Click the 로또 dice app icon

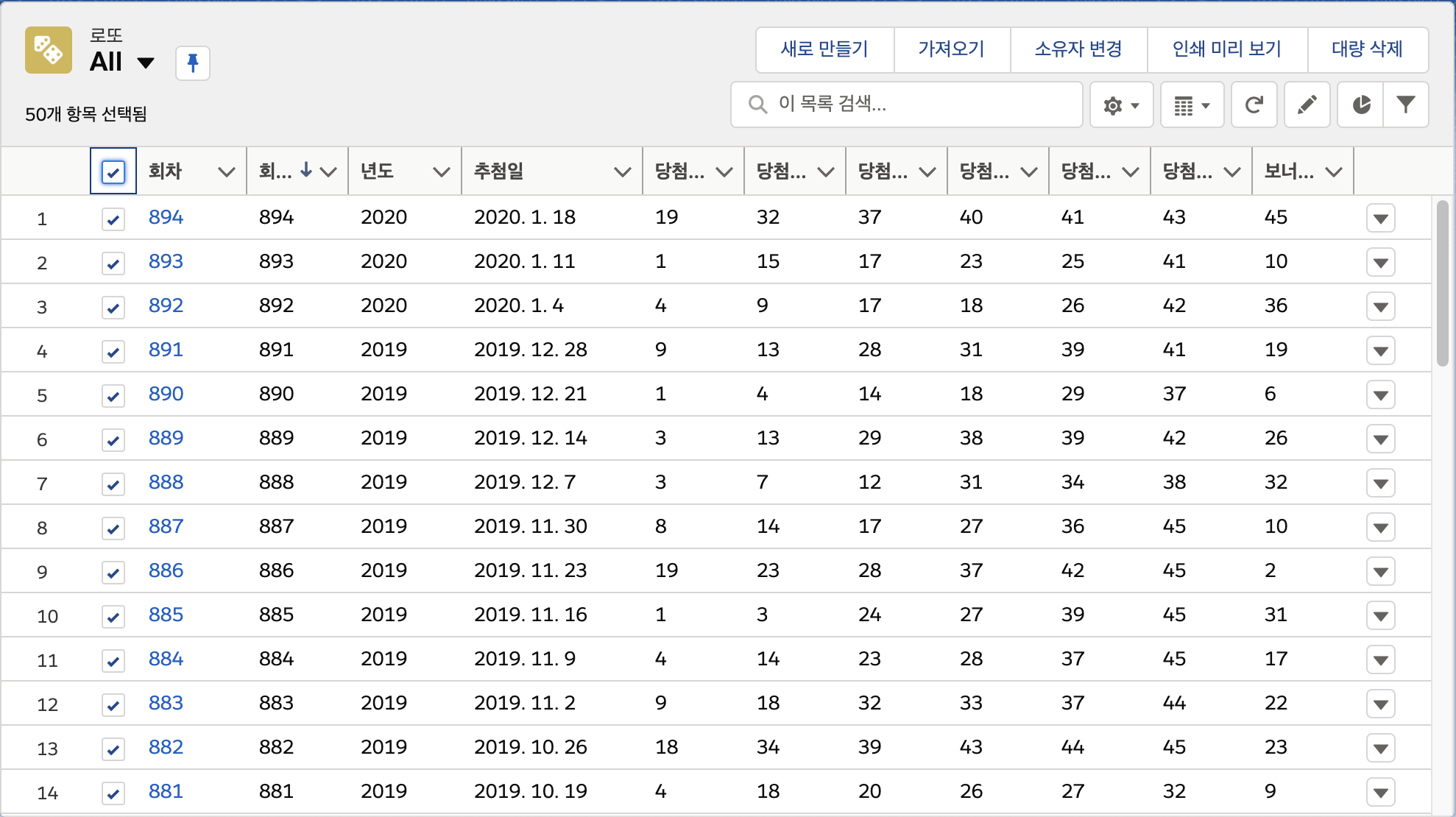pyautogui.click(x=49, y=50)
